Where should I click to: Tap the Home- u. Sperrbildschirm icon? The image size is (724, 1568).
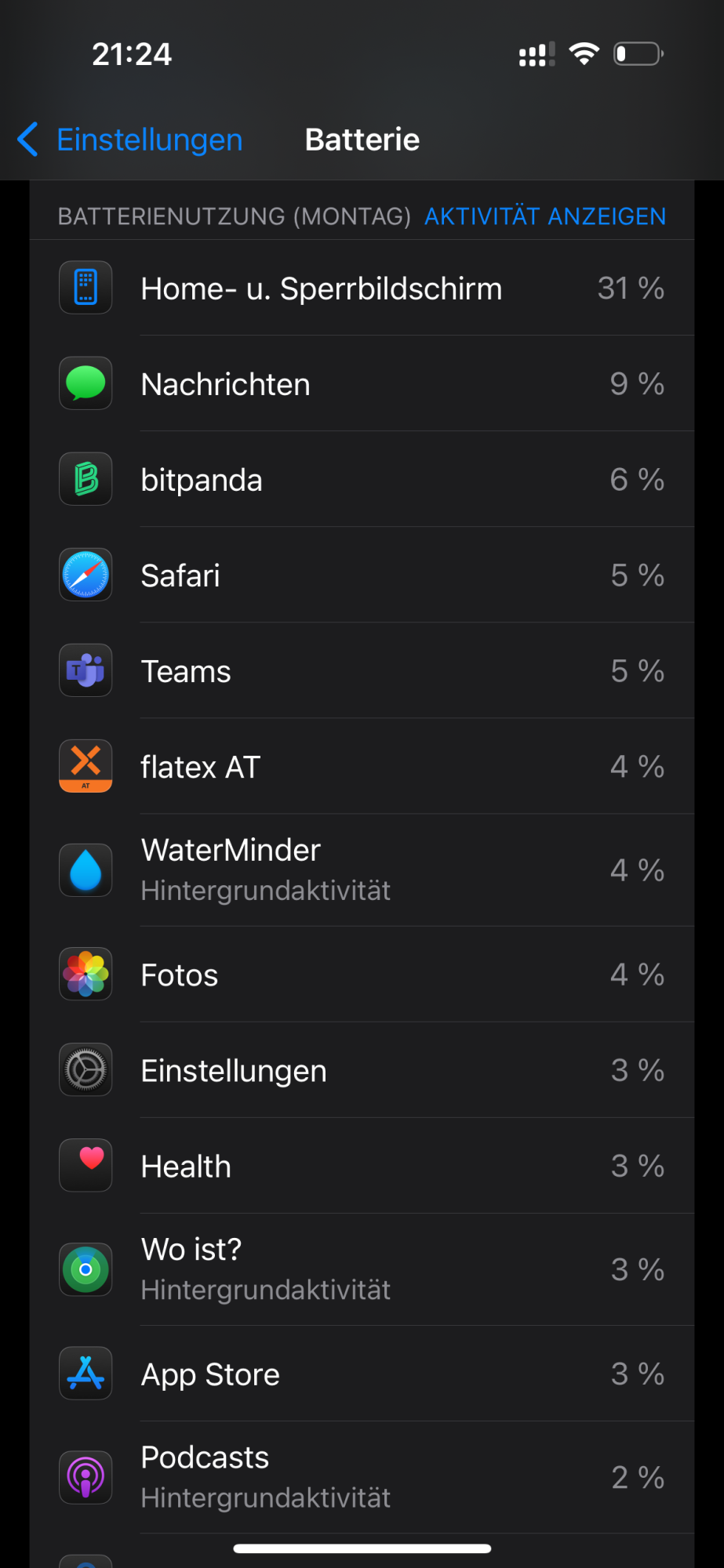[x=85, y=288]
